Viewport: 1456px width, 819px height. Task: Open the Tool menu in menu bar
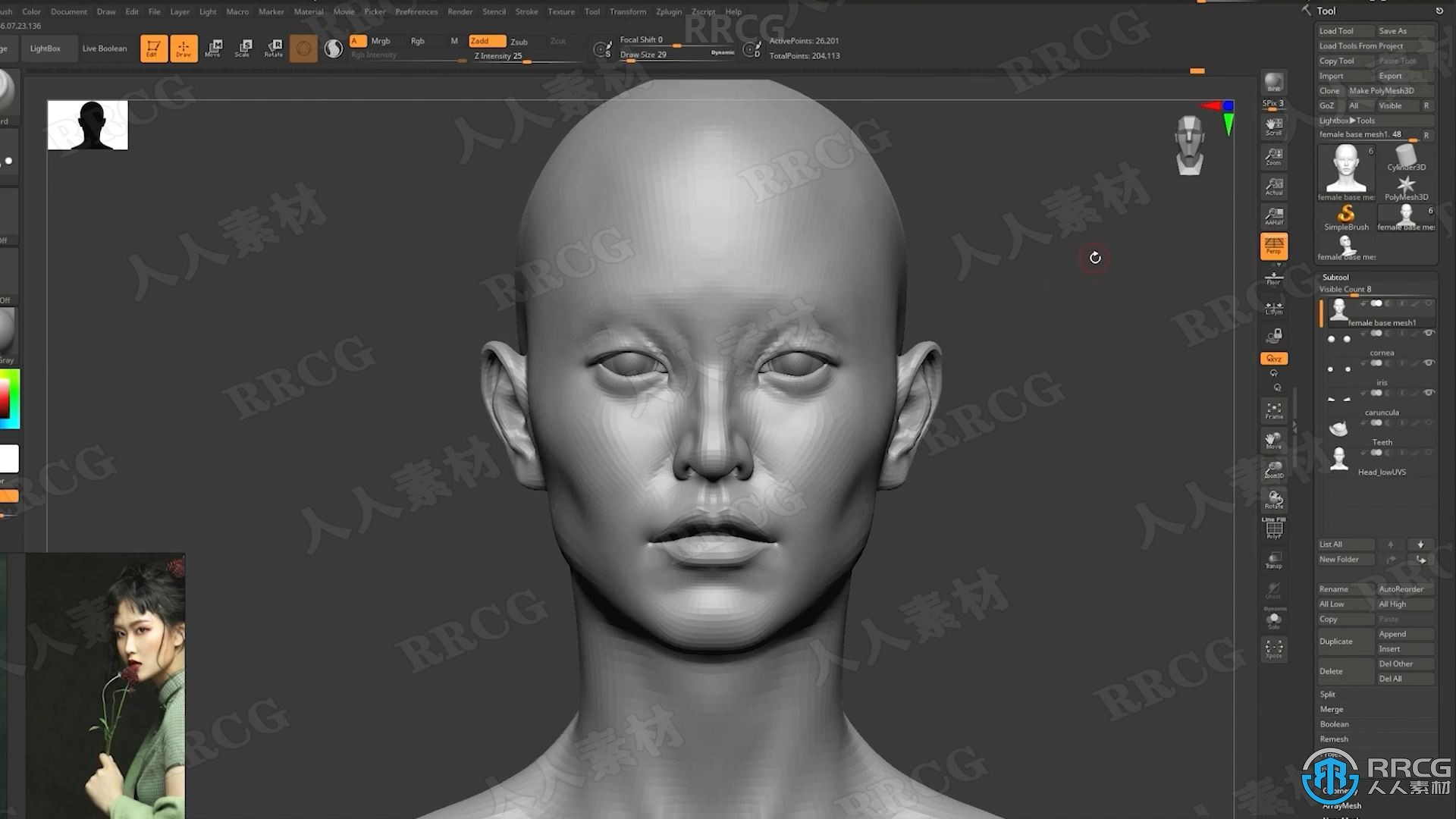point(589,11)
